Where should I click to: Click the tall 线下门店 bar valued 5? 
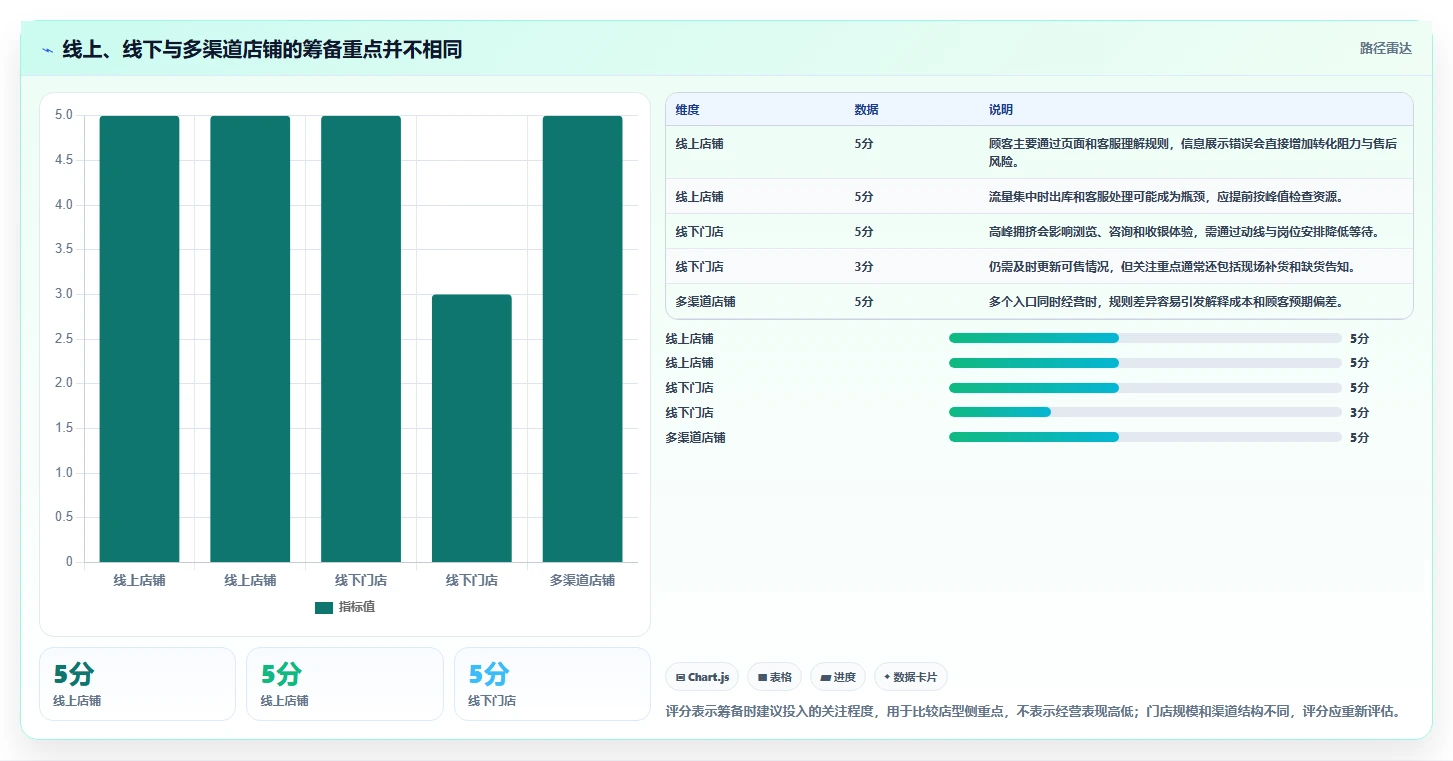click(361, 339)
